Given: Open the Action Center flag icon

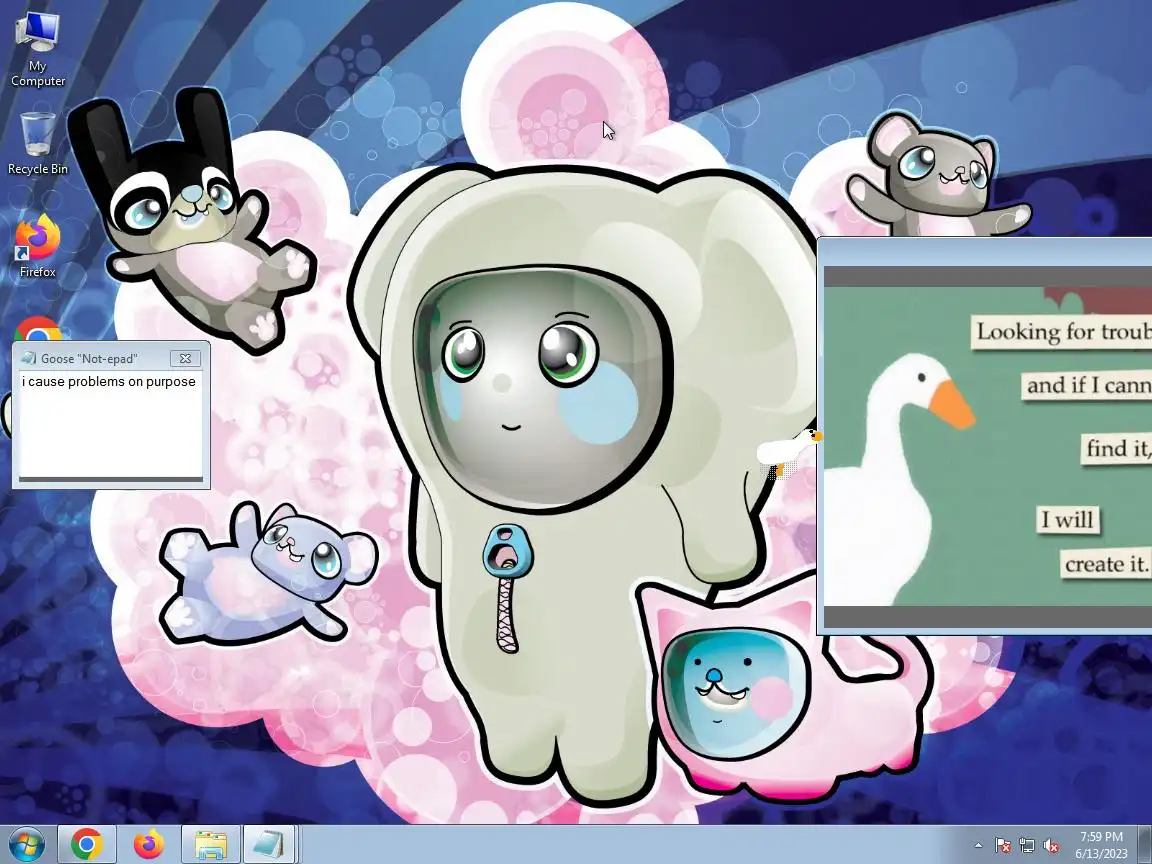Looking at the screenshot, I should [1002, 846].
